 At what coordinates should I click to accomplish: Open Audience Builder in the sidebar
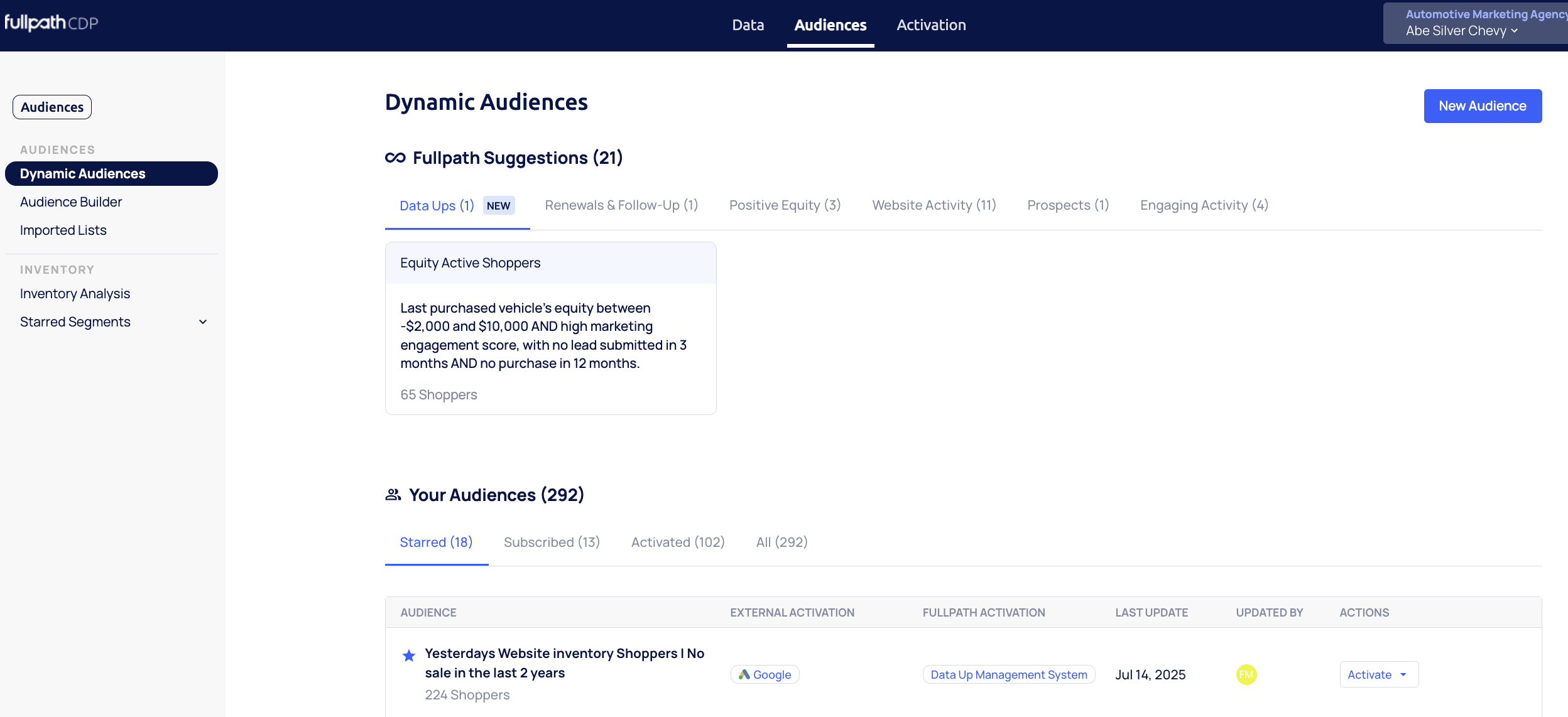tap(71, 202)
